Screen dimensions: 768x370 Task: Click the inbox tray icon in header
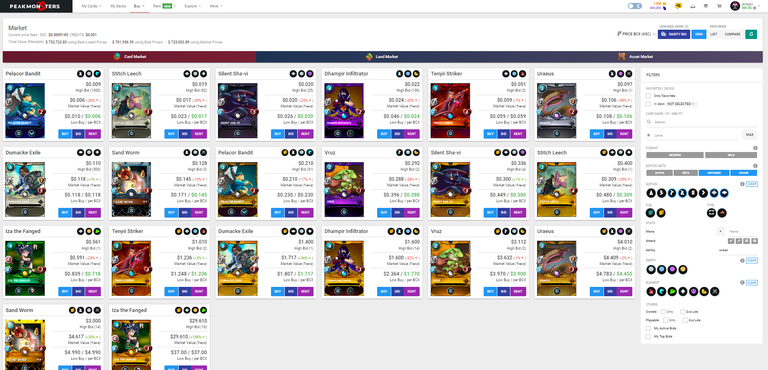693,6
